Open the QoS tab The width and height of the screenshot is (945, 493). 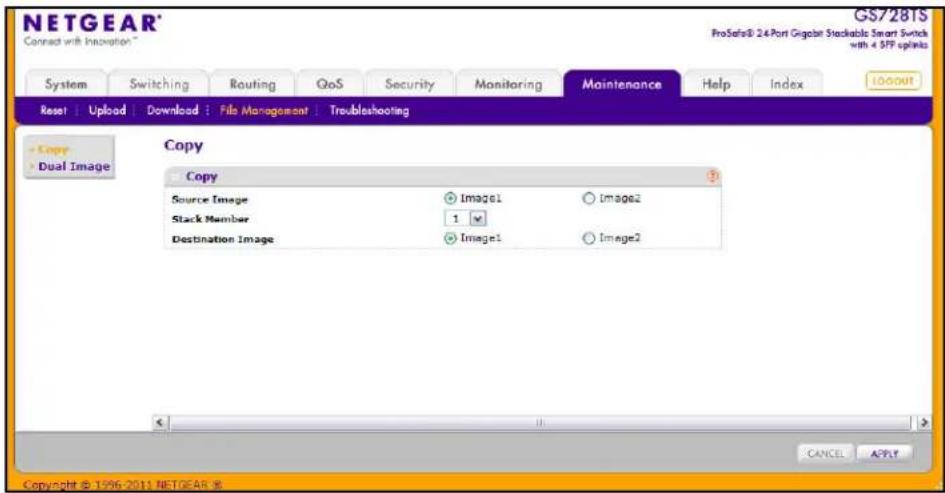point(330,84)
